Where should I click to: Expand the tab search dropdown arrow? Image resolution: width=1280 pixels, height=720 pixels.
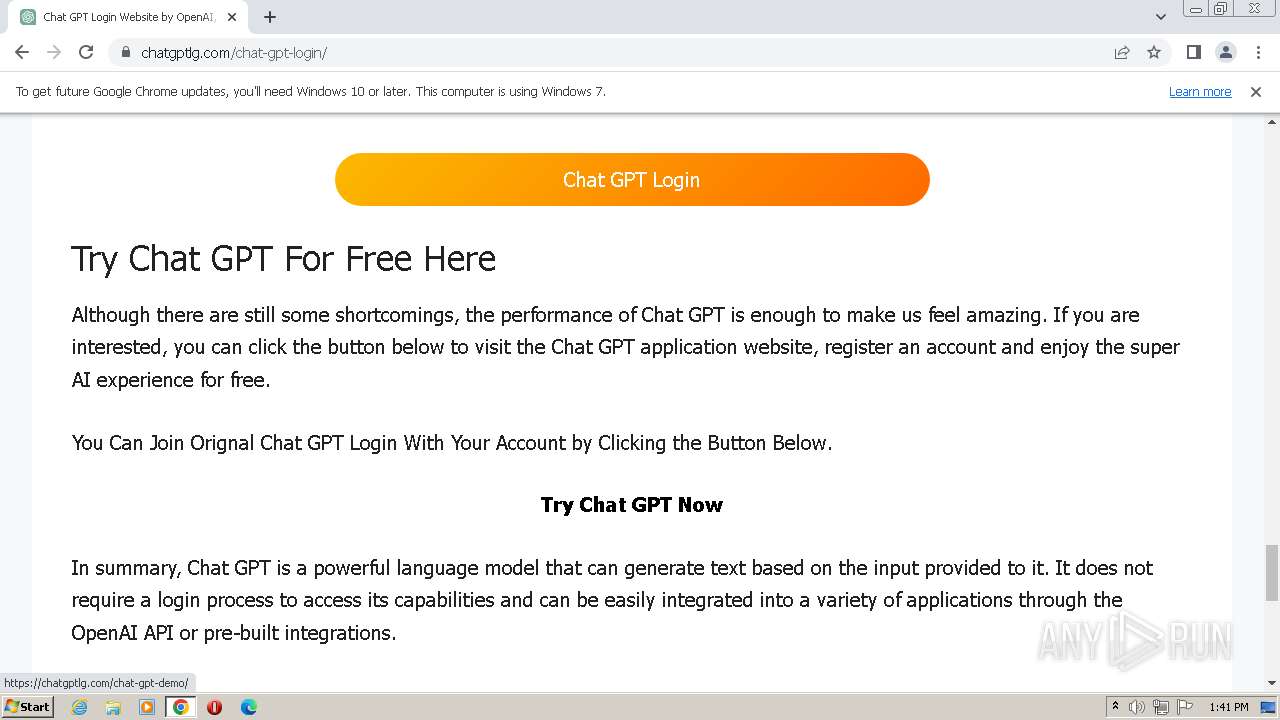coord(1161,17)
